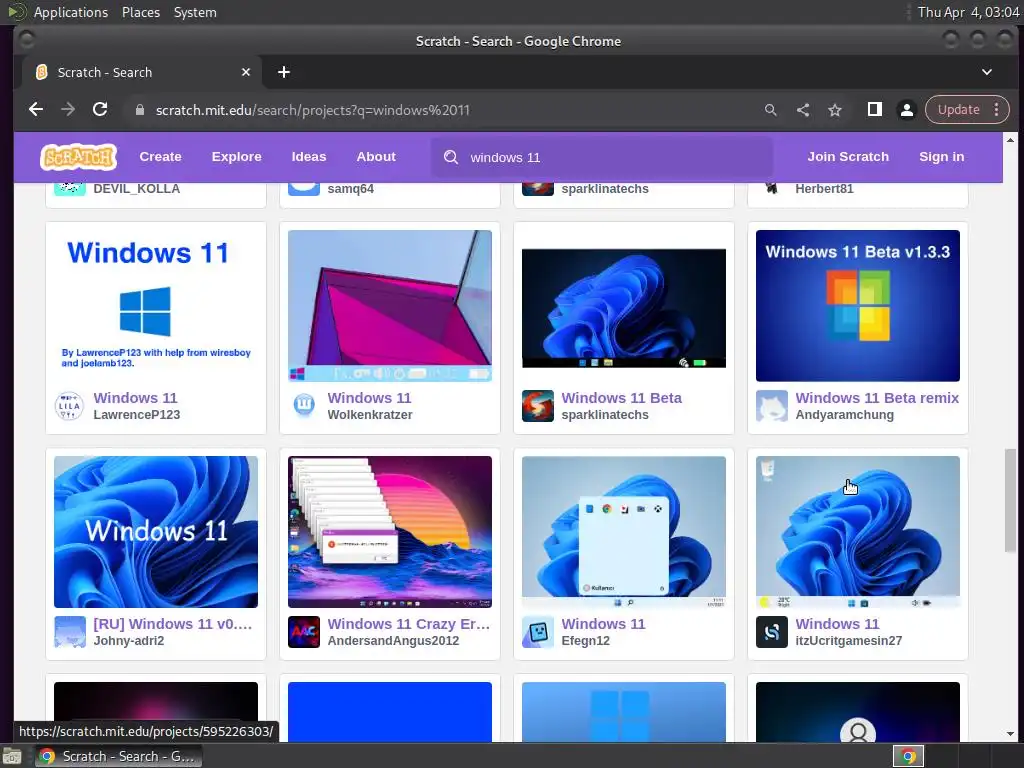Screen dimensions: 1024x768
Task: Open the Chrome side panel icon
Action: (874, 110)
